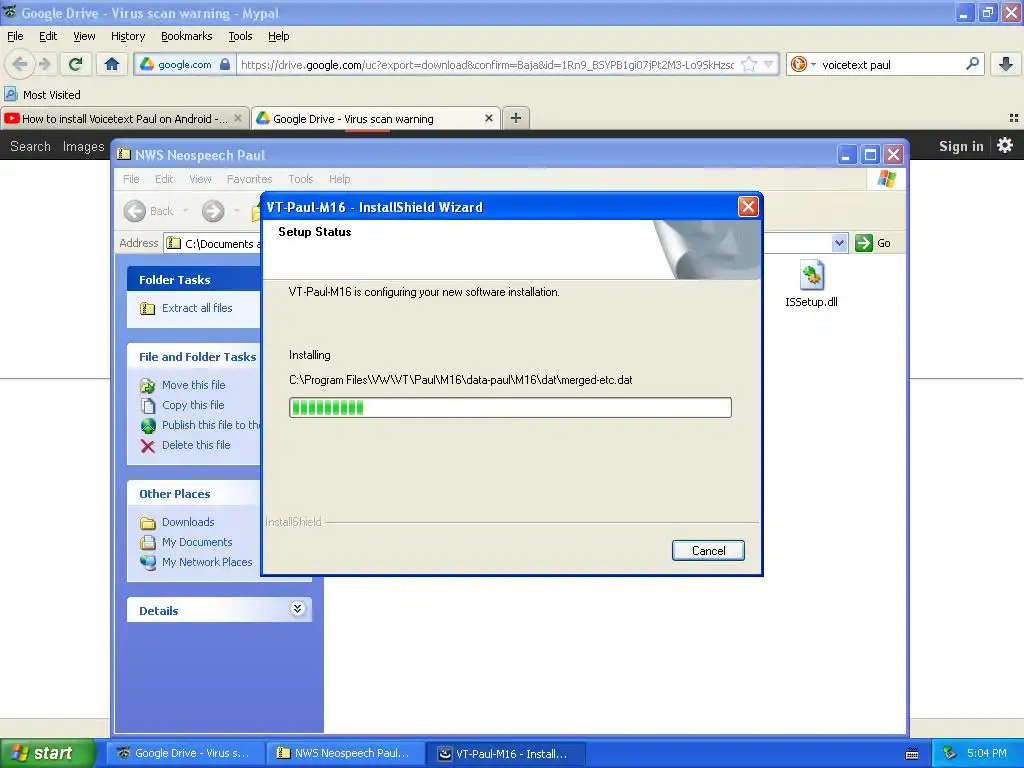Click the search magnifier icon

972,64
